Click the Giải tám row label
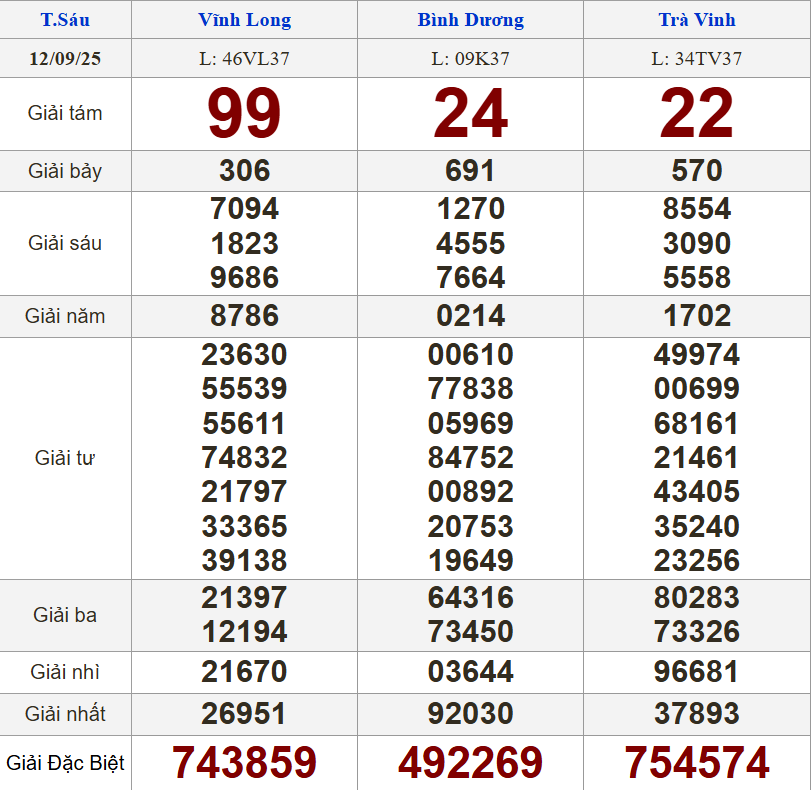 [65, 113]
